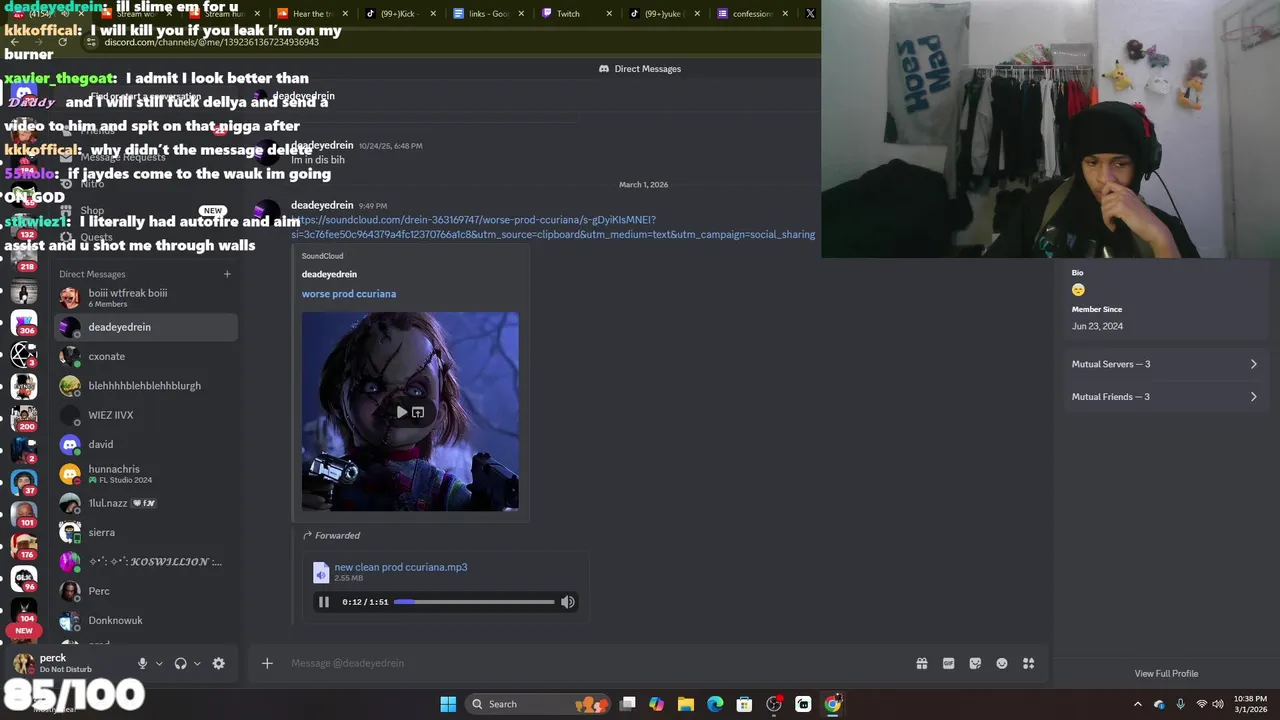
Task: Pause the new clean prod ccuriana audio
Action: point(324,602)
